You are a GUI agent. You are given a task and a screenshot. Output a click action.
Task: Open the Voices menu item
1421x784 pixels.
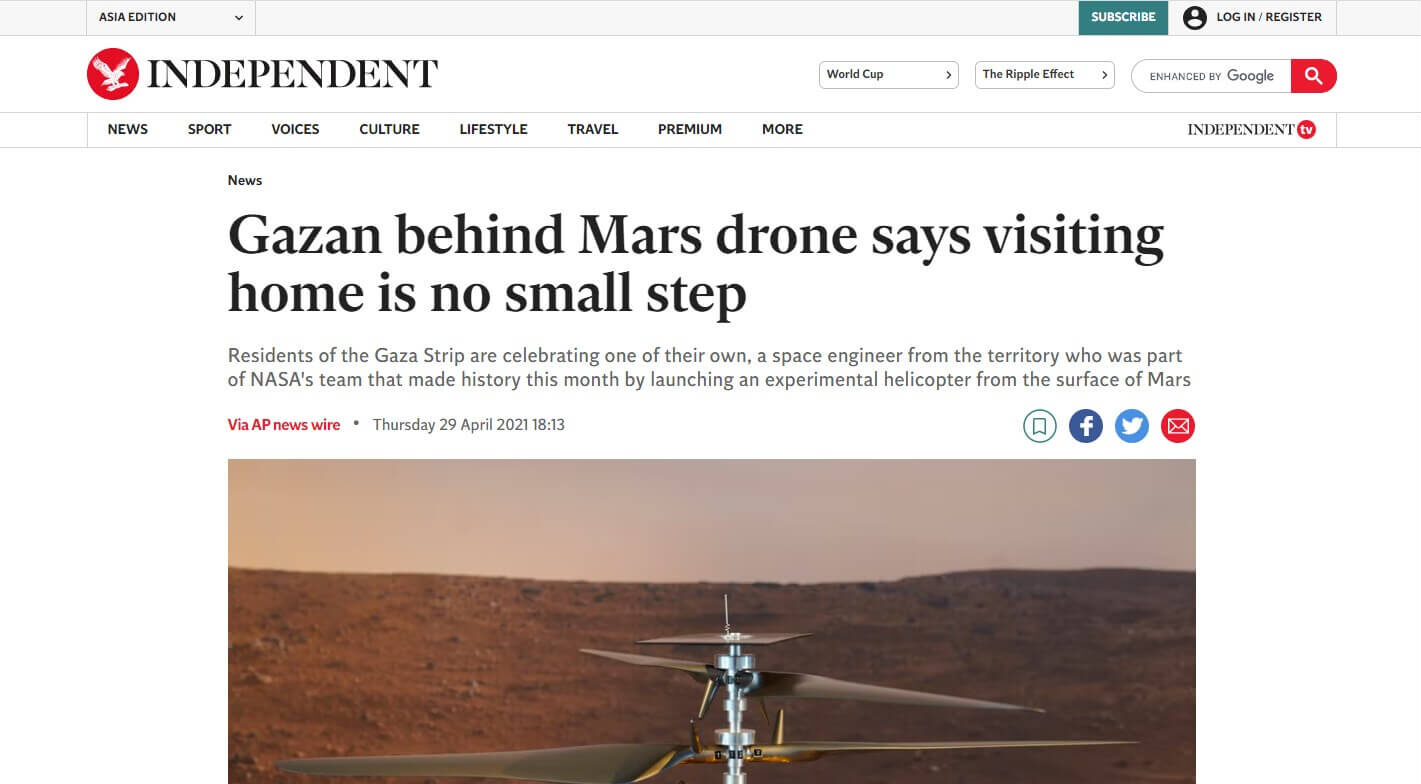click(x=295, y=129)
